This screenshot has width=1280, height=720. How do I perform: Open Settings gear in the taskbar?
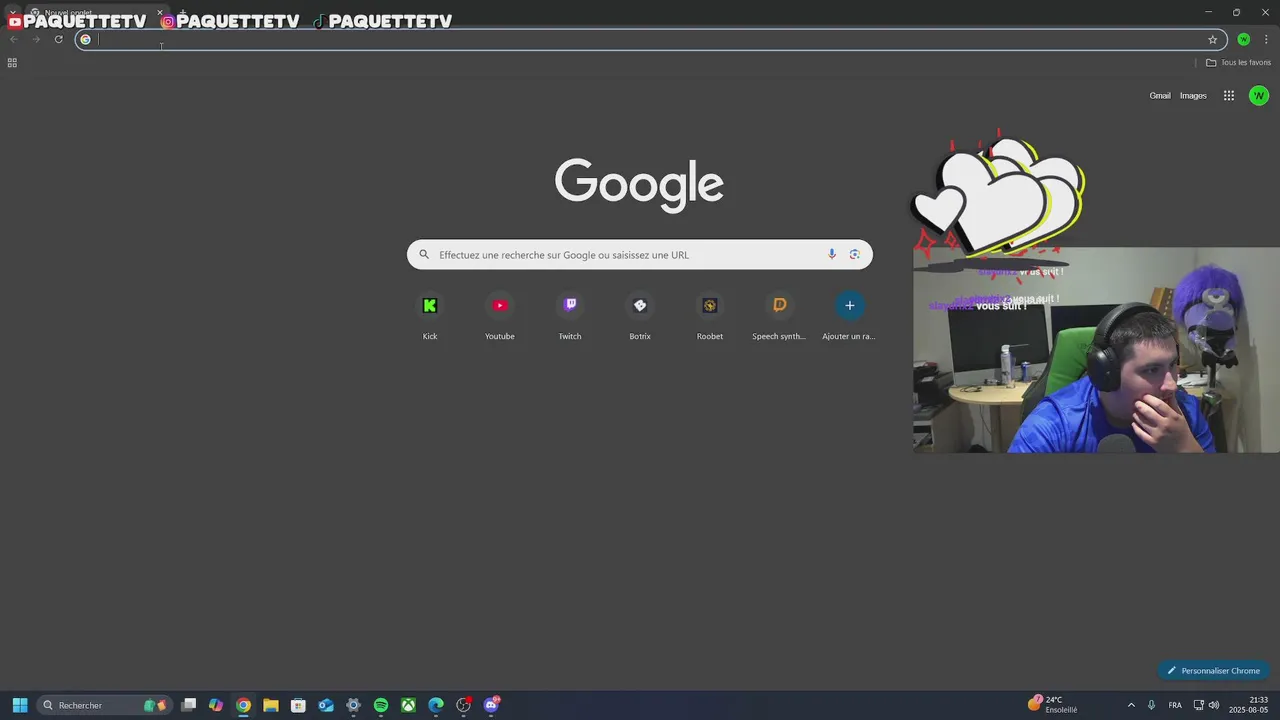tap(353, 705)
